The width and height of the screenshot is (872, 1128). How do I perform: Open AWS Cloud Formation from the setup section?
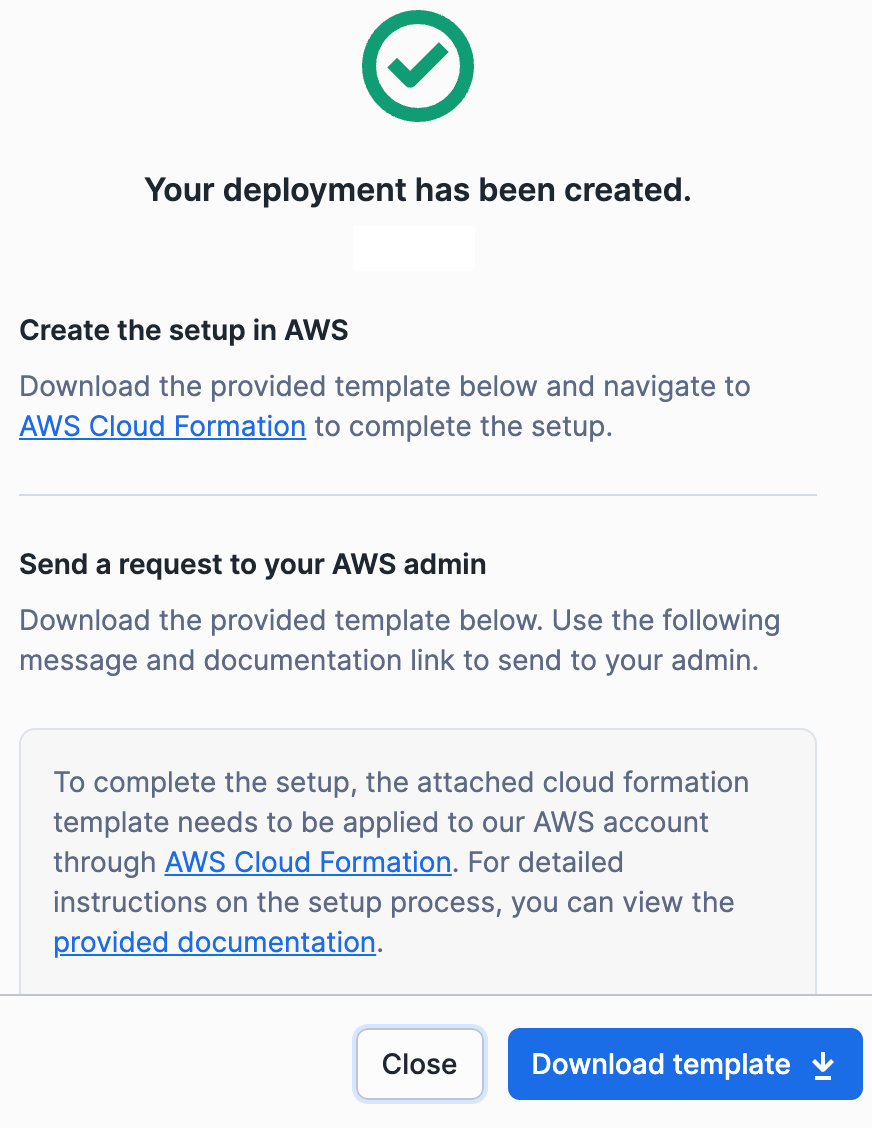click(162, 426)
